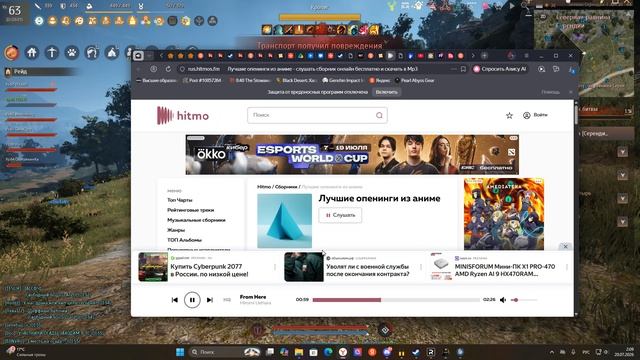
Task: Open Жанры in the side menu
Action: [176, 230]
